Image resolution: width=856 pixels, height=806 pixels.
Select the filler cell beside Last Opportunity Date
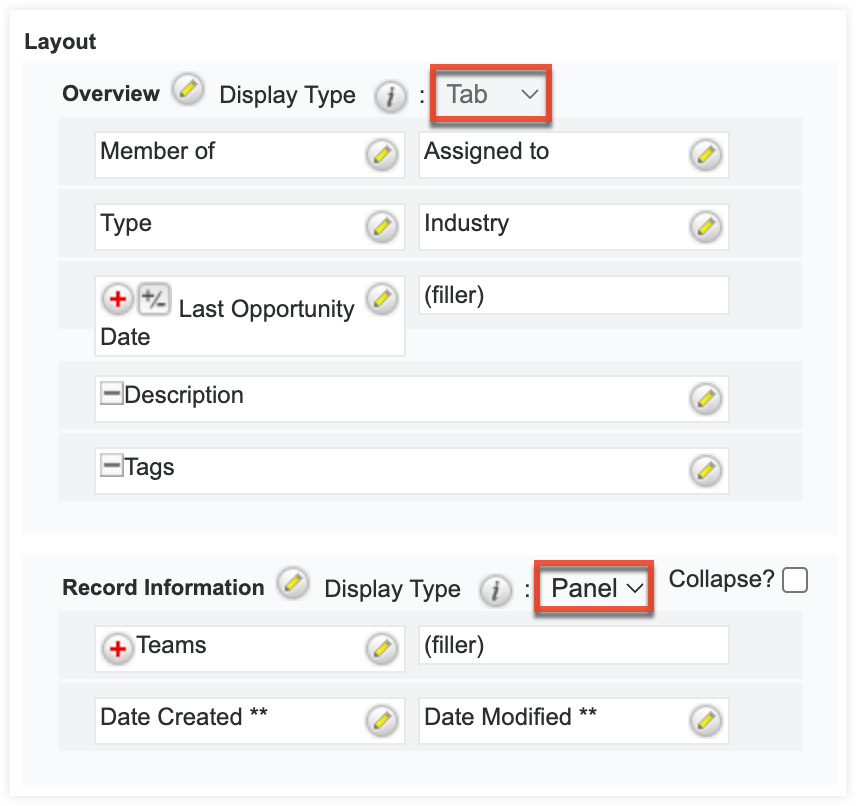click(574, 295)
